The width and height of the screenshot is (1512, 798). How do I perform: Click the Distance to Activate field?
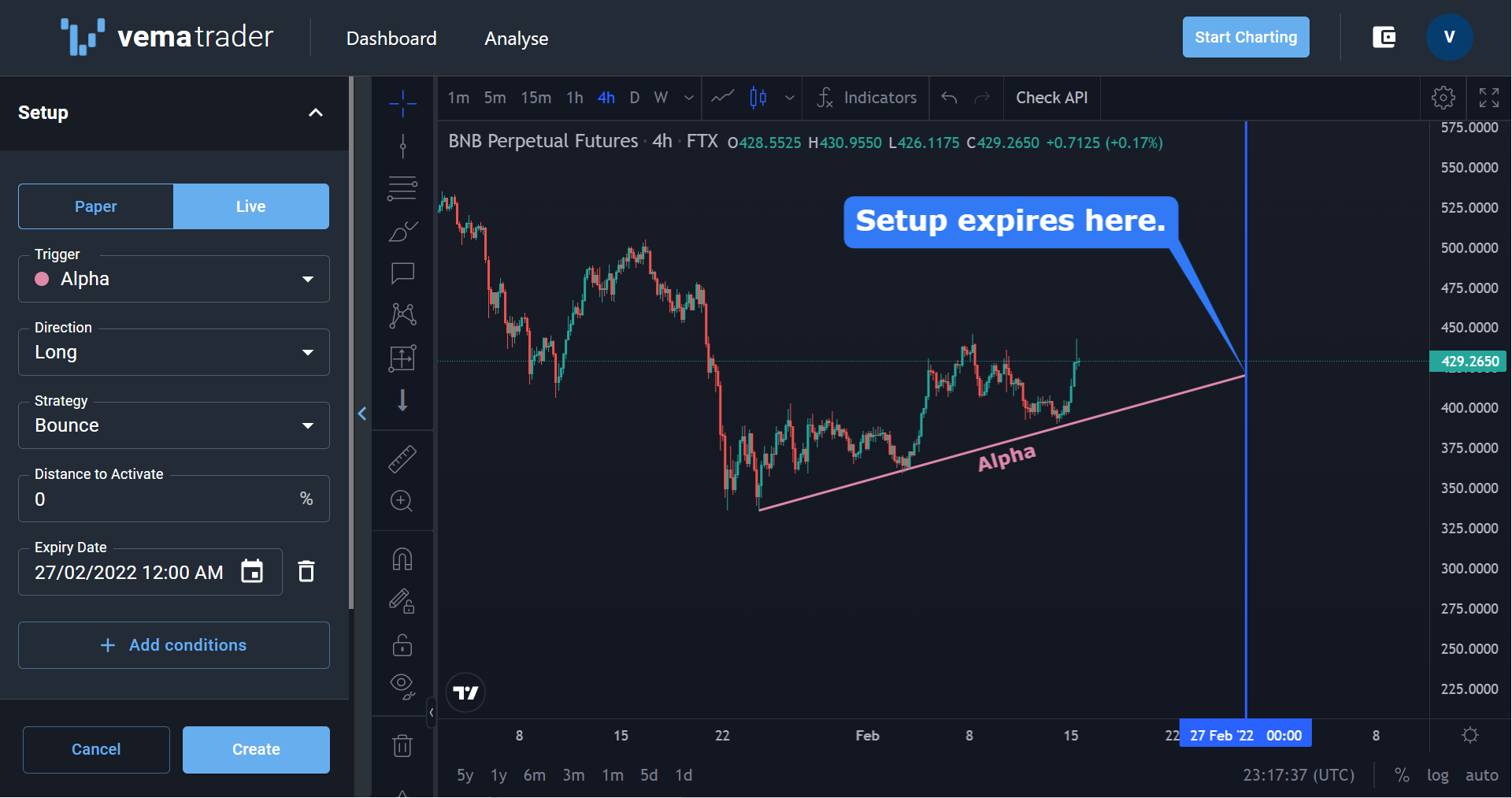click(174, 499)
